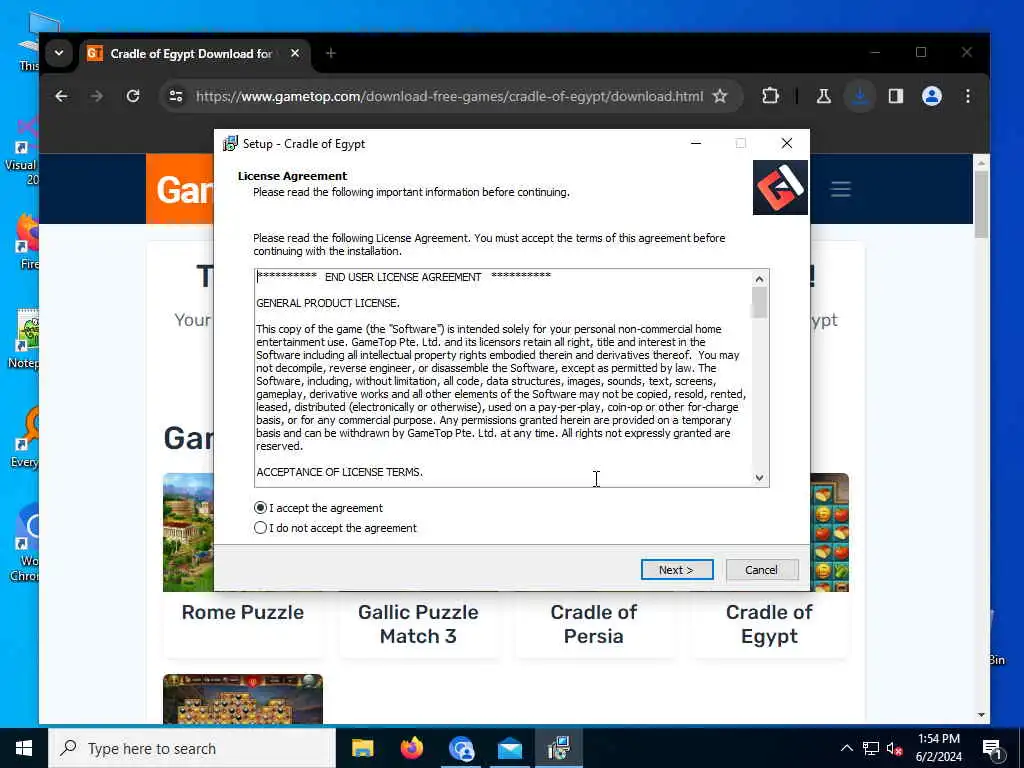Open the Cradle of Egypt game card title
The height and width of the screenshot is (768, 1024).
pos(769,624)
